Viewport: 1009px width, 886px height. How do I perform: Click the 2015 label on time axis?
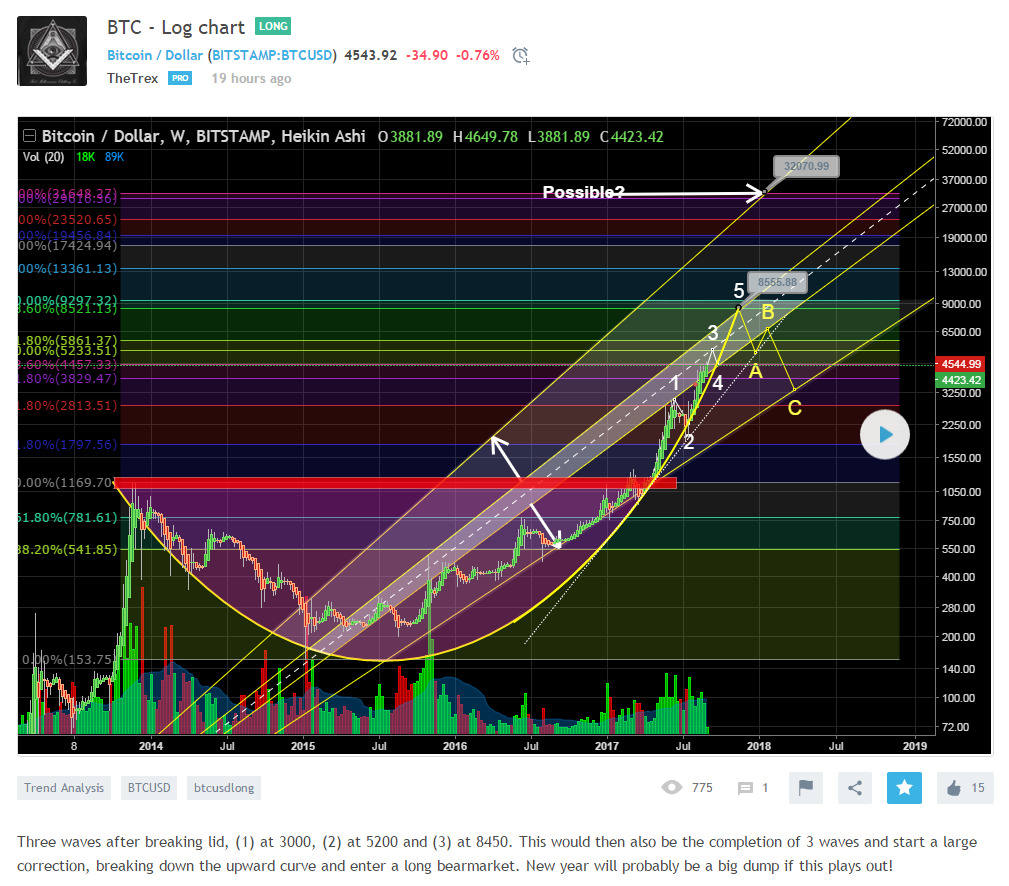[x=303, y=746]
